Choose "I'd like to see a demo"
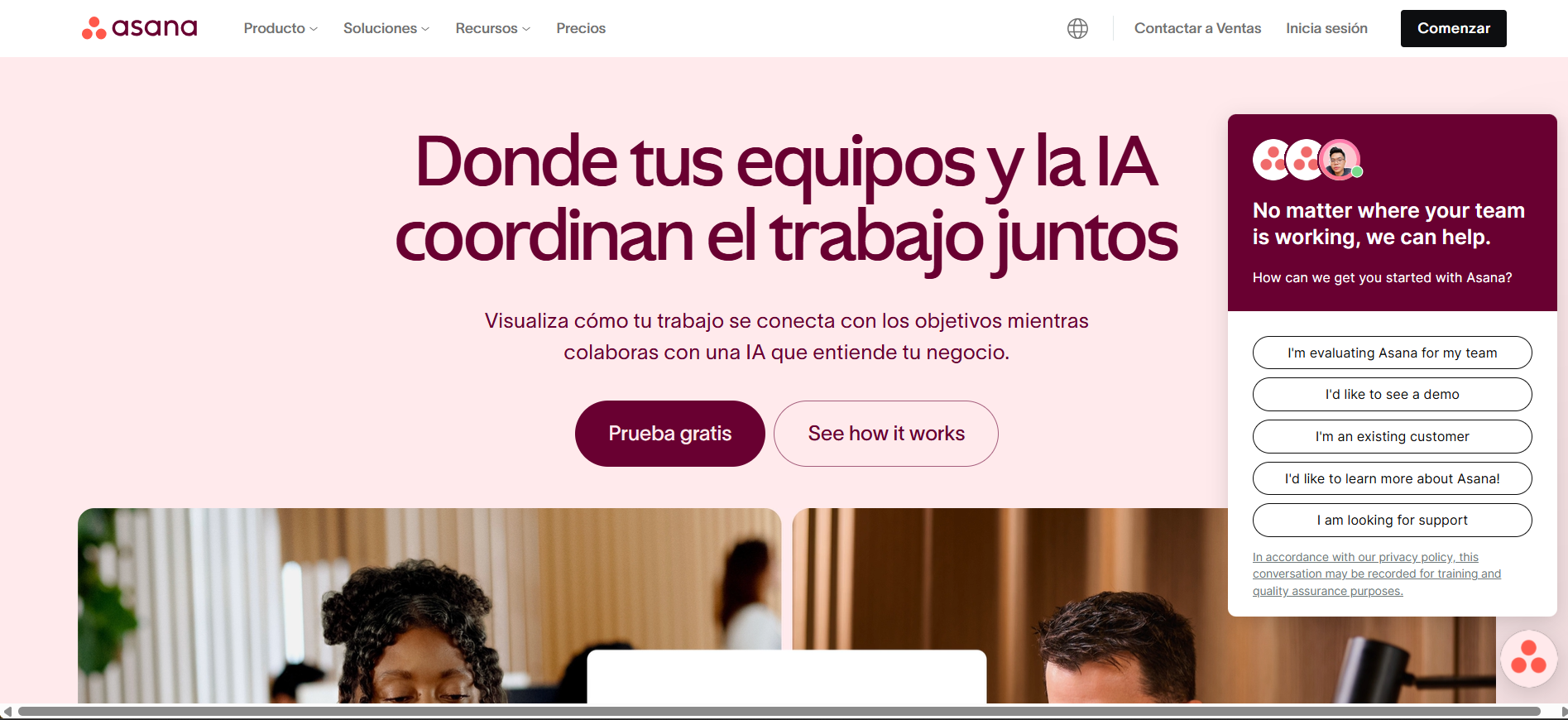The height and width of the screenshot is (720, 1568). pos(1392,395)
